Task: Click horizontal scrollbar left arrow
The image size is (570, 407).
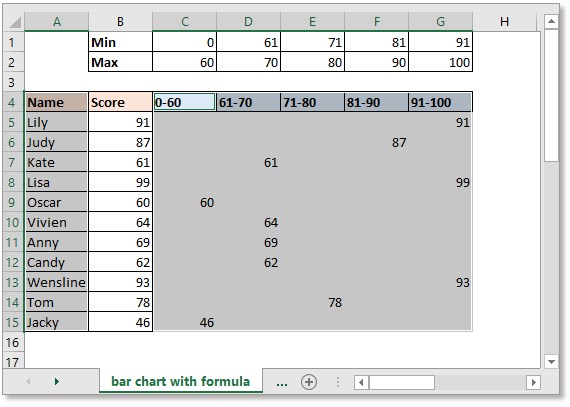Action: click(x=361, y=382)
